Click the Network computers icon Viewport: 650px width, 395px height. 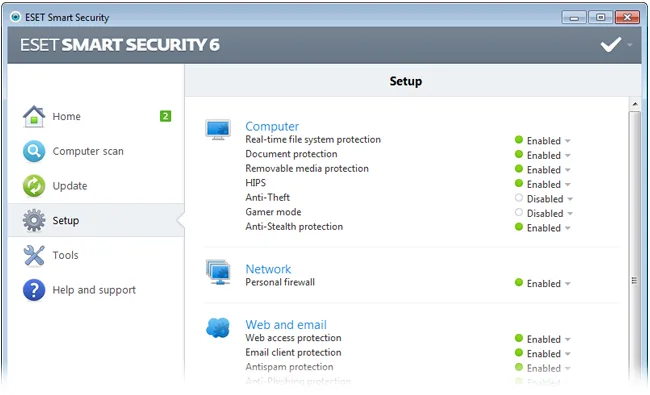(218, 272)
